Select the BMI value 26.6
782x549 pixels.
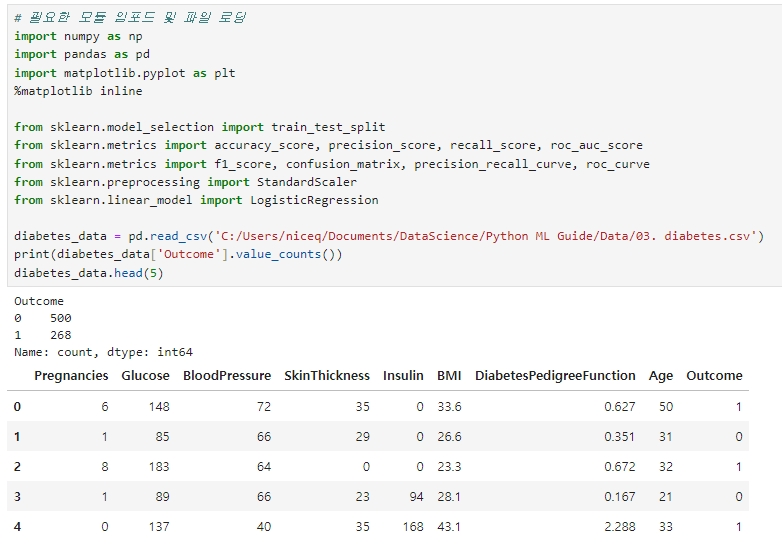coord(449,437)
